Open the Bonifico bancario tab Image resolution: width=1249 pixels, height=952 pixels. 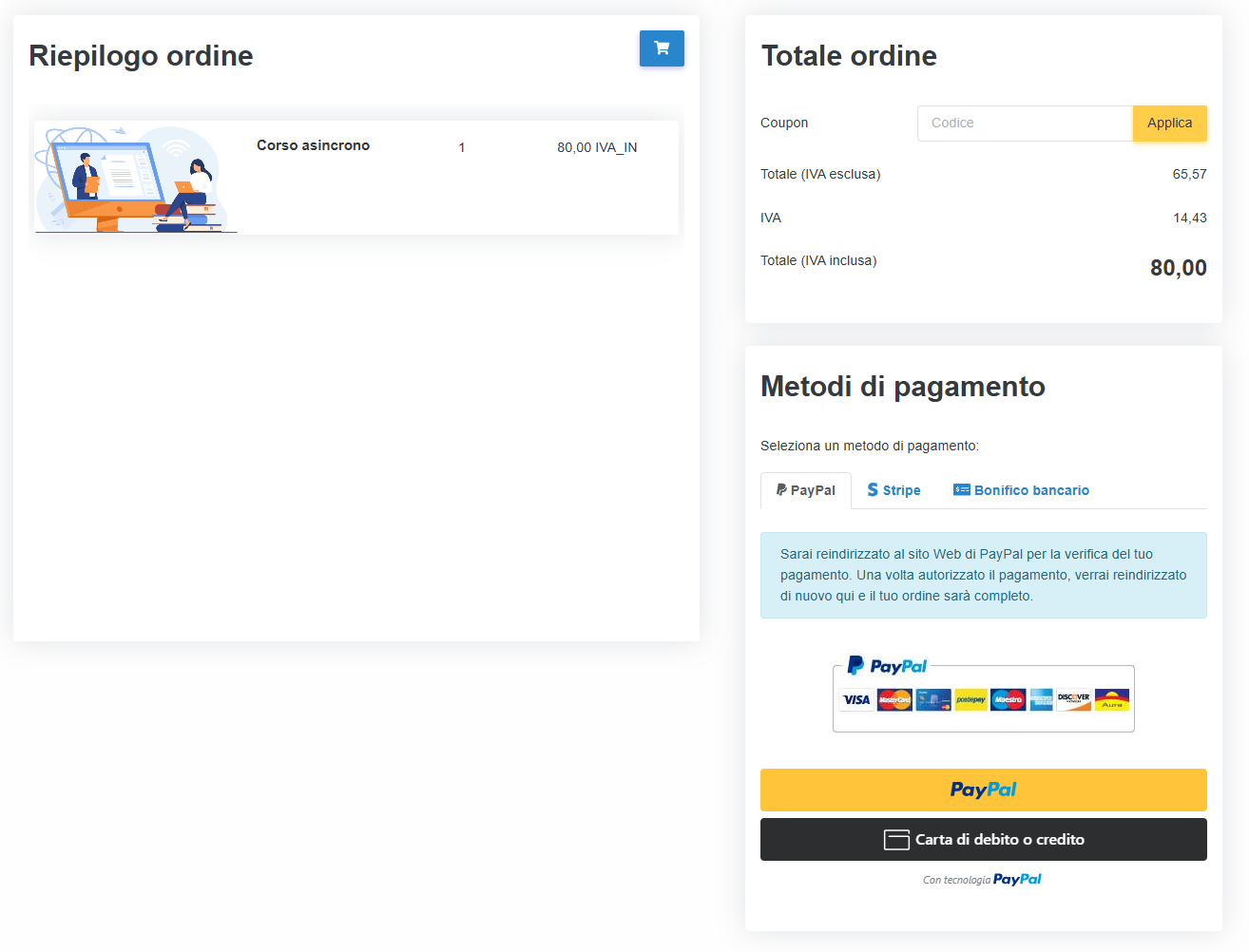click(x=1021, y=490)
